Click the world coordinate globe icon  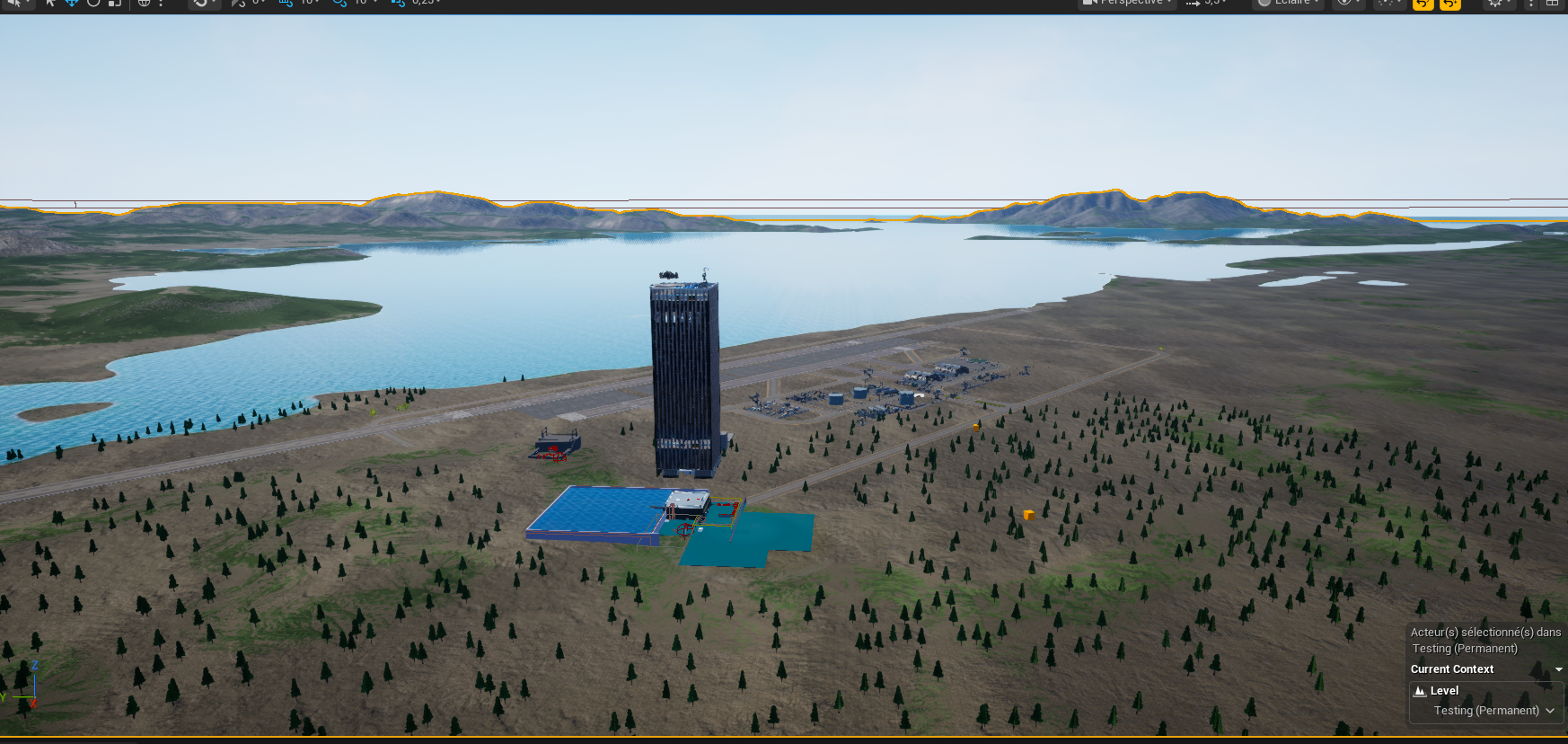pos(144,3)
